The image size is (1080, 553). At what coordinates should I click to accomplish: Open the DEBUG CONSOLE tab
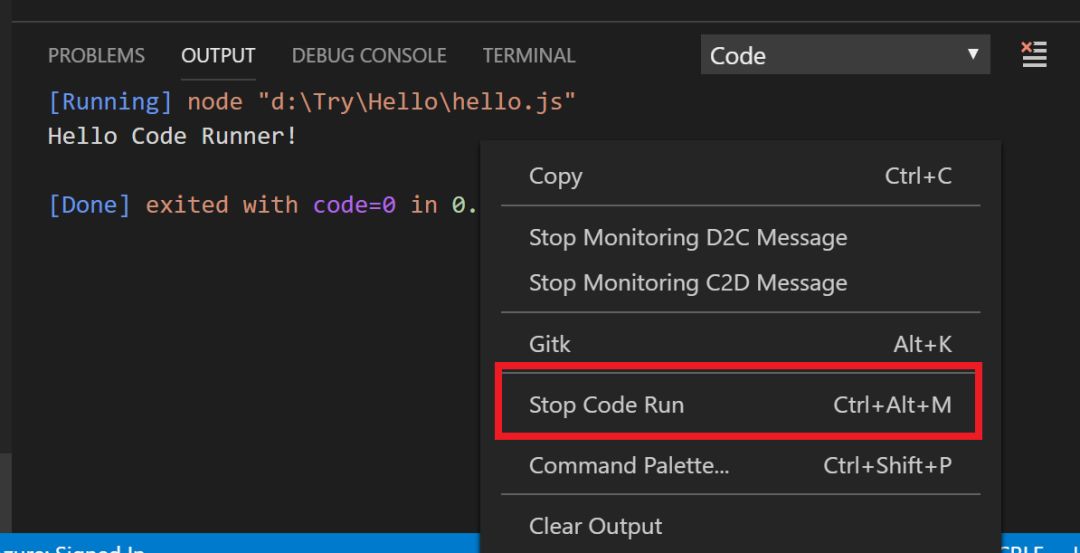369,56
